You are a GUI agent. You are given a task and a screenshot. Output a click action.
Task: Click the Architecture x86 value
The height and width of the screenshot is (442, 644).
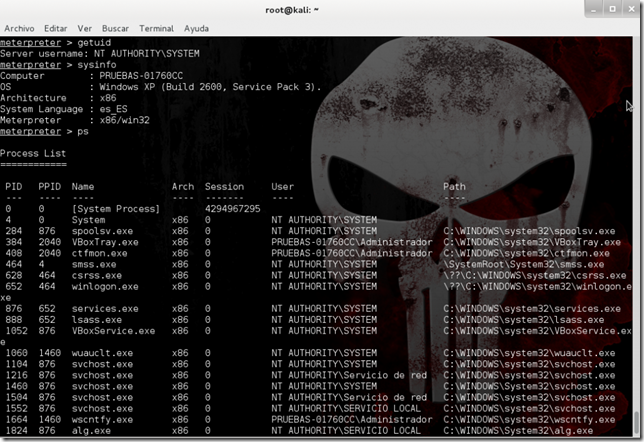coord(108,98)
